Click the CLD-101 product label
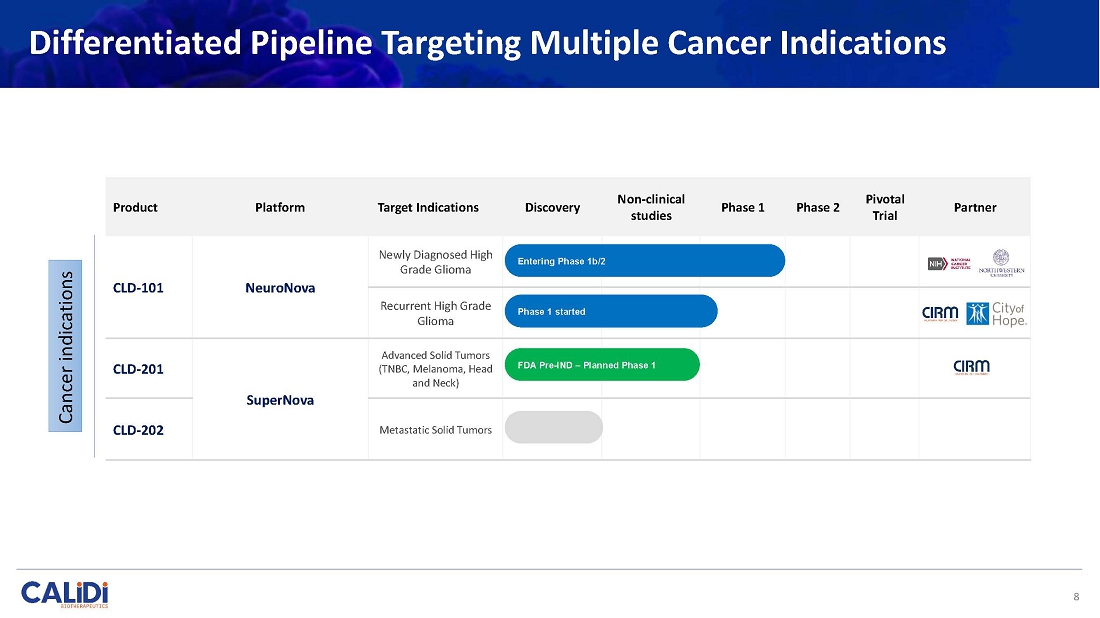1100x618 pixels. pos(138,288)
